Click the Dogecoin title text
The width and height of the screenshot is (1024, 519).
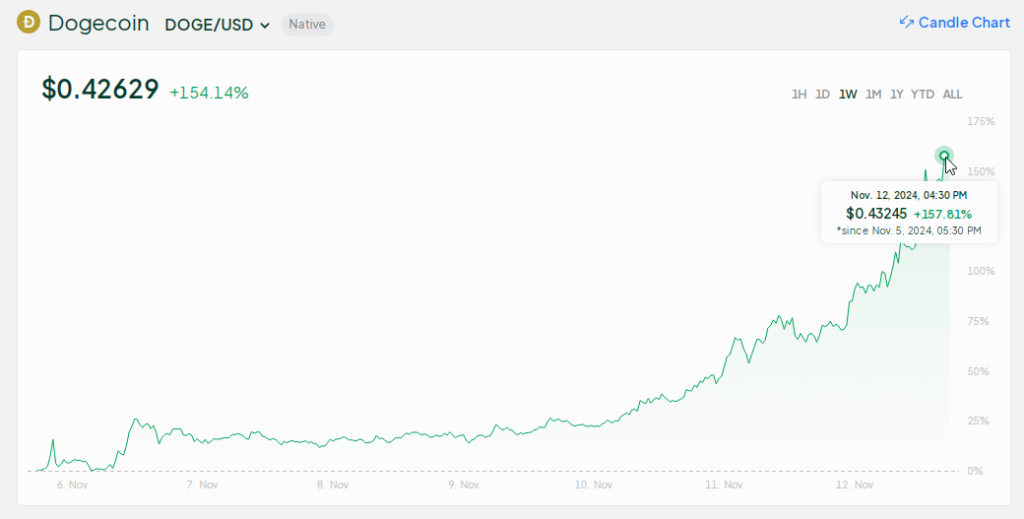98,23
